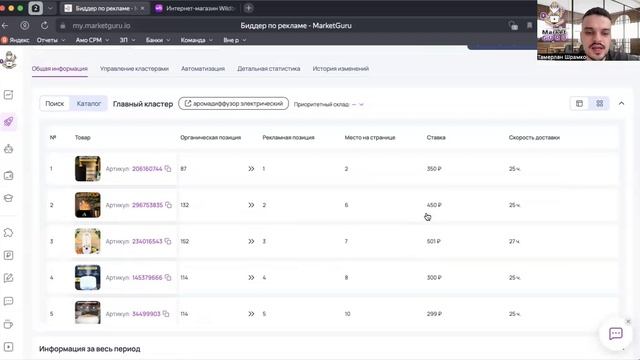Open article link 206160744
Screen dimensions: 640x360
147,169
